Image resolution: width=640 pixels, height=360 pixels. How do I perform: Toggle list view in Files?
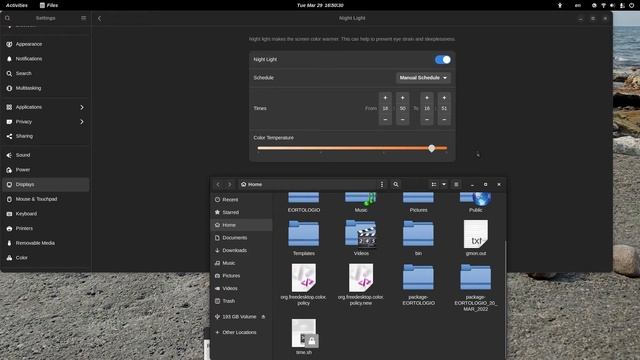click(434, 184)
